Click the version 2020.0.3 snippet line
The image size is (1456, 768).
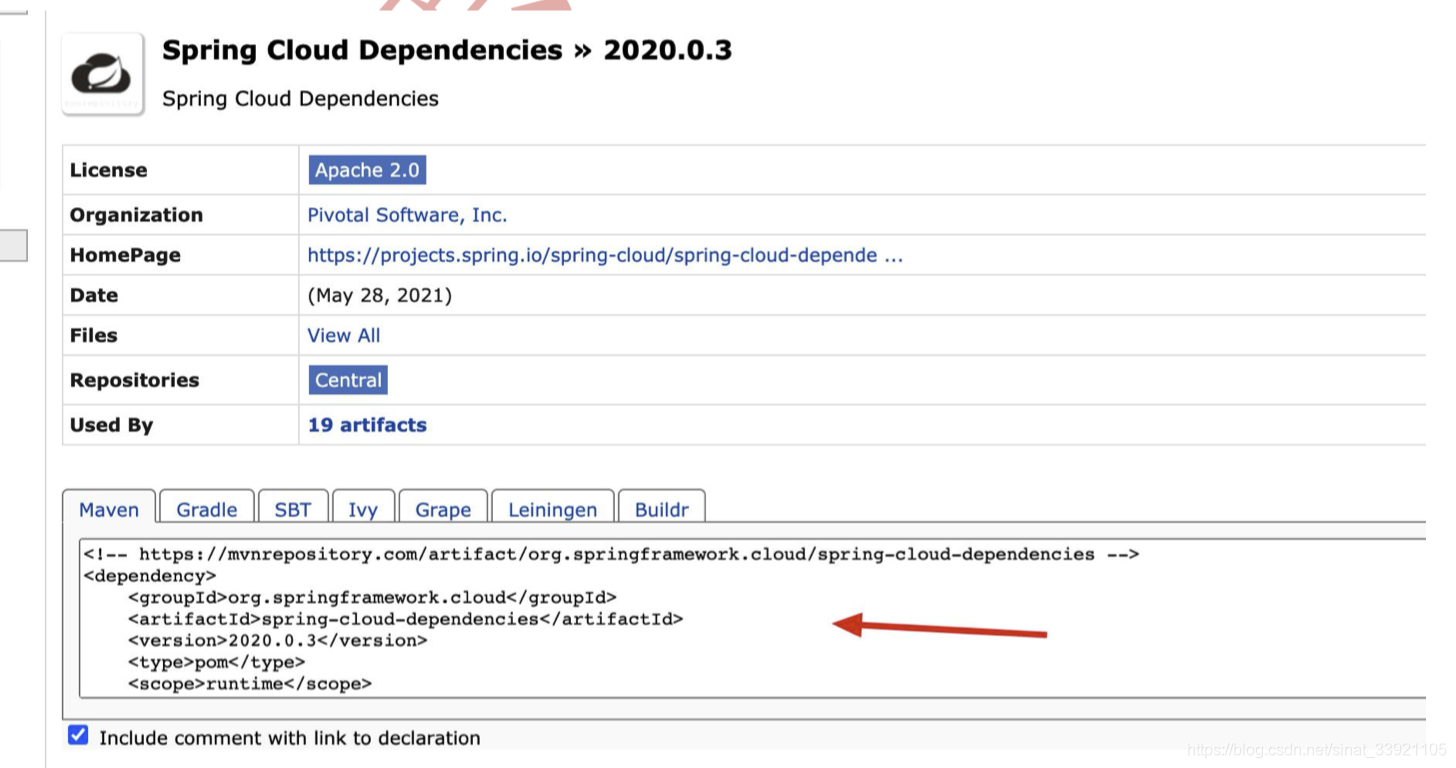click(x=277, y=640)
